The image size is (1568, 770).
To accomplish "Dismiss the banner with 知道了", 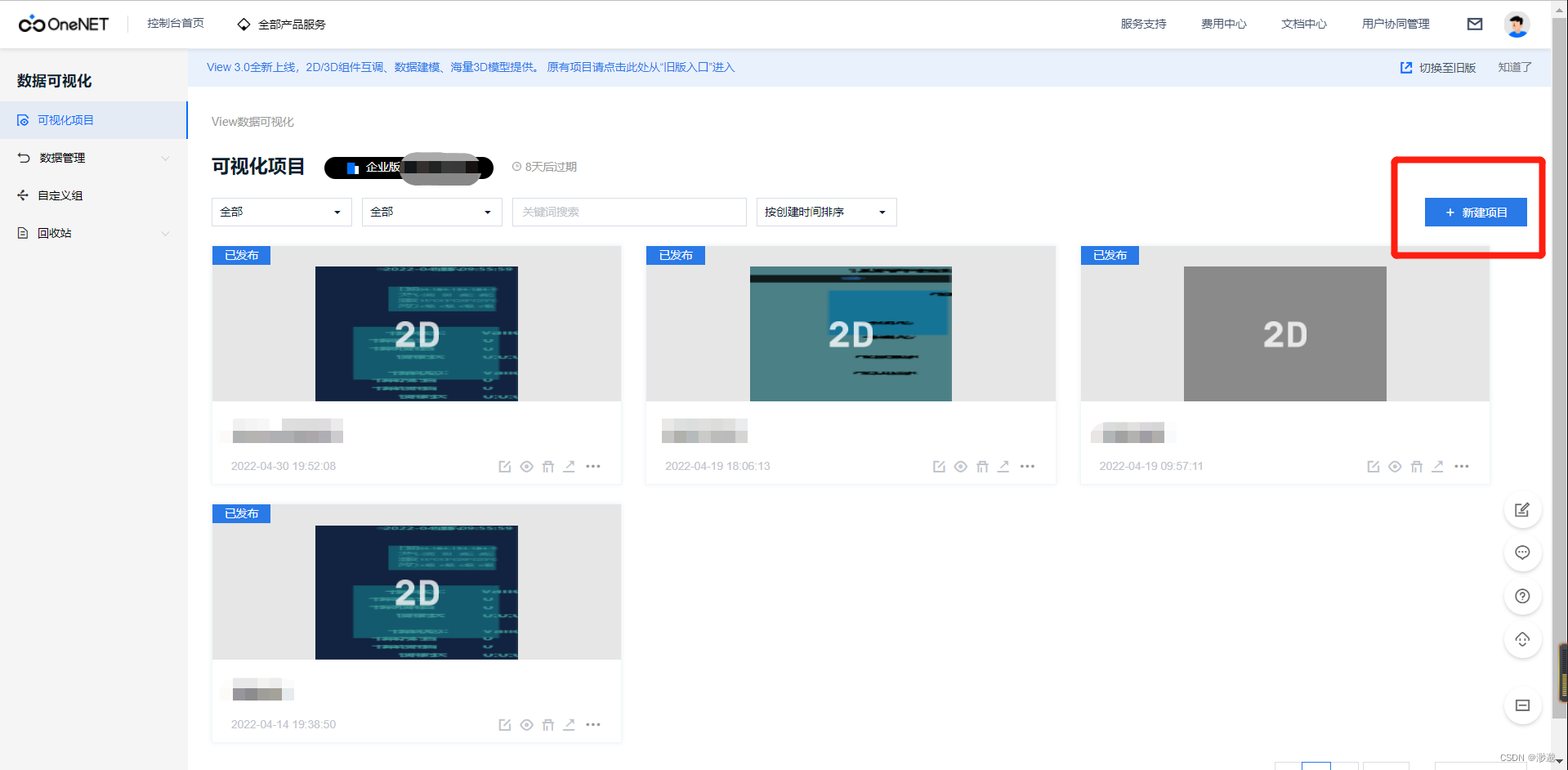I will click(1513, 67).
